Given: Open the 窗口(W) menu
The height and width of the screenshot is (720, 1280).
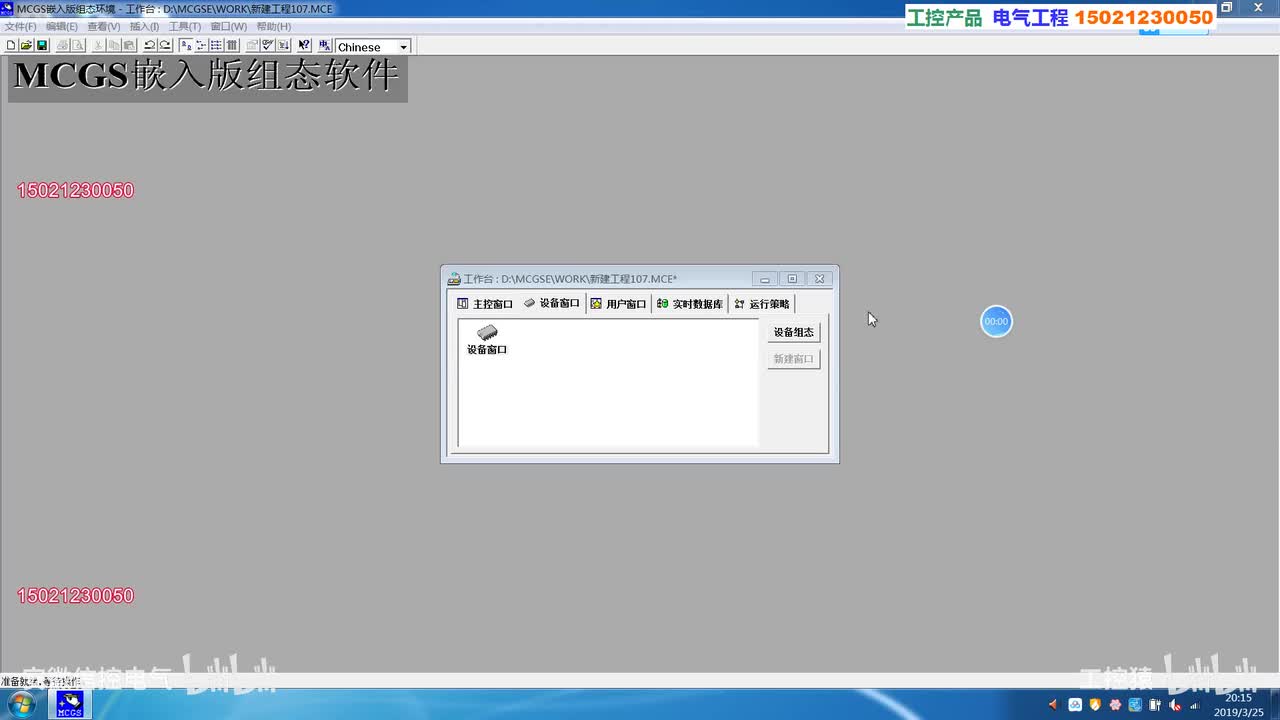Looking at the screenshot, I should [229, 26].
